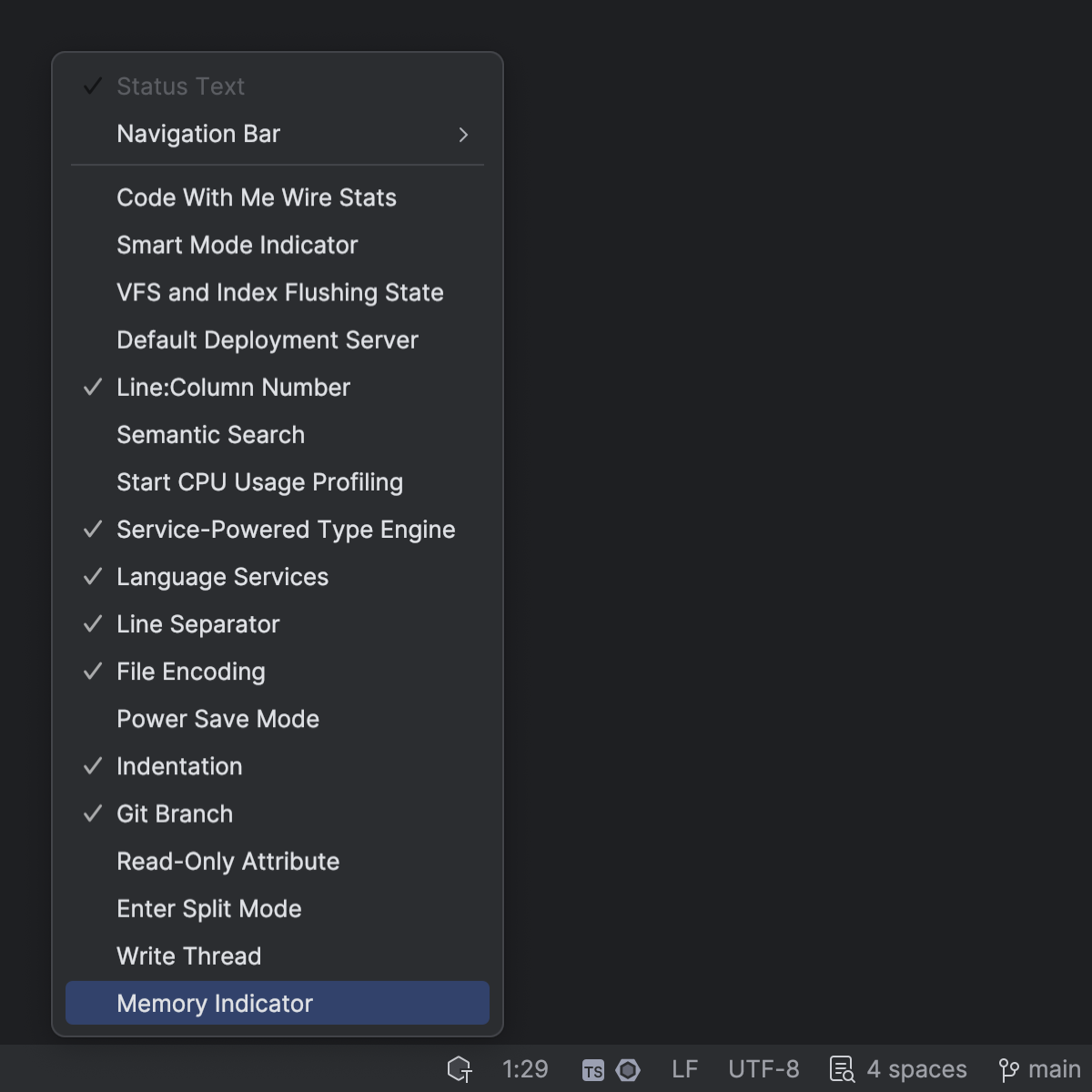This screenshot has height=1092, width=1092.
Task: Disable the Git Branch widget
Action: coord(174,814)
